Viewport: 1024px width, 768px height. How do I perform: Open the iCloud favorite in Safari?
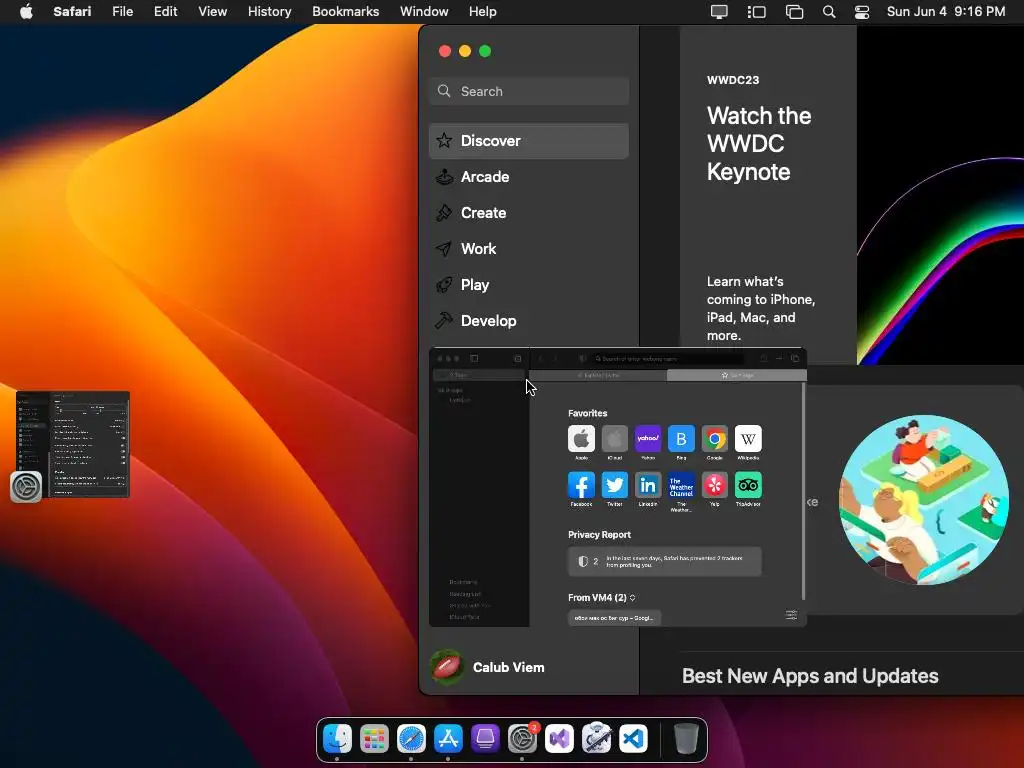click(x=615, y=438)
